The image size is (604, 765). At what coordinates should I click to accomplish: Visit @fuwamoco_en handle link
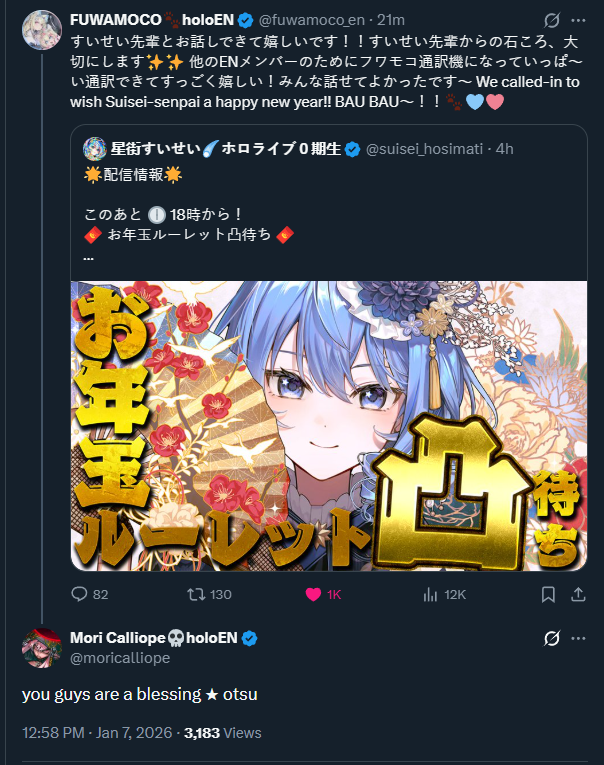311,20
